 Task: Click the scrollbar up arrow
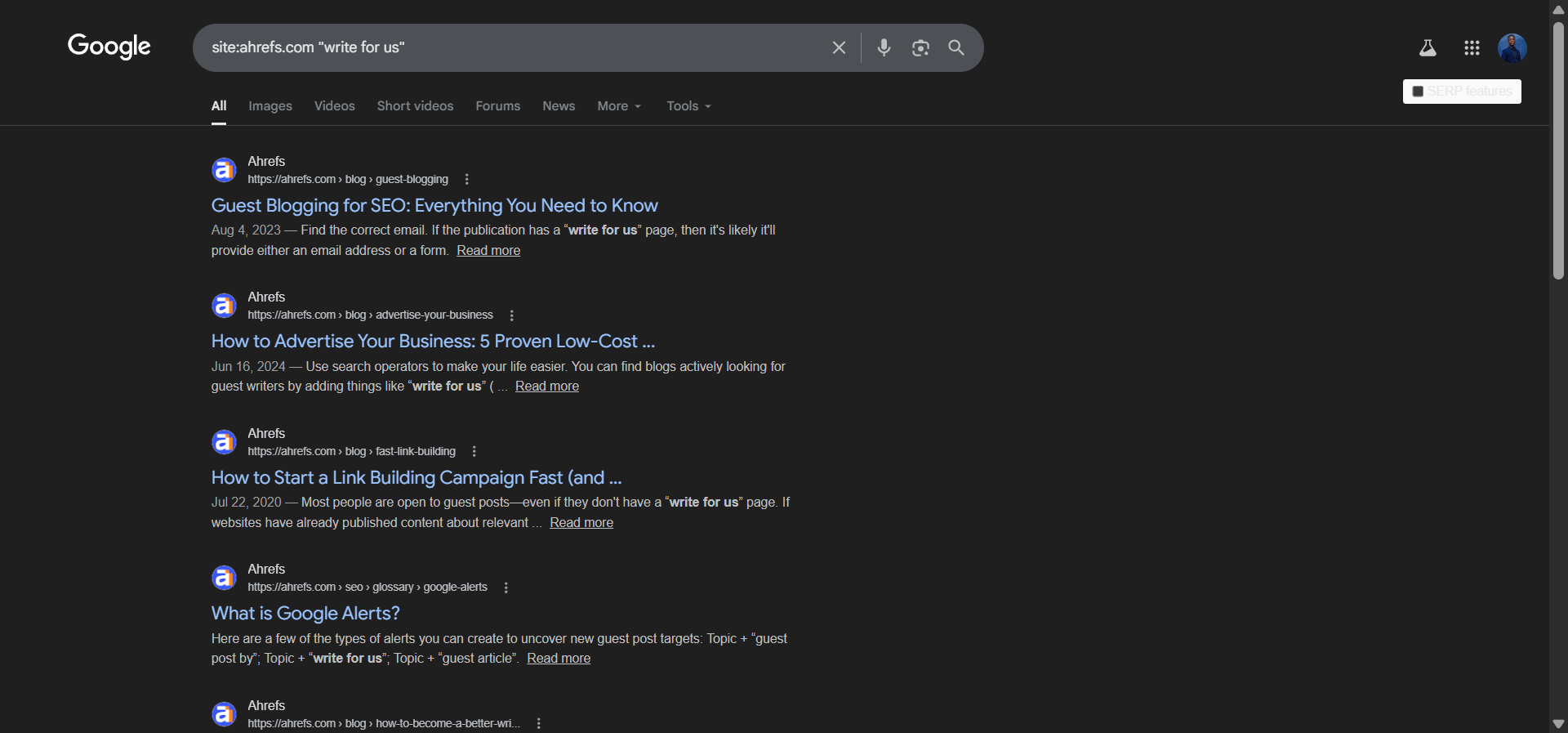pyautogui.click(x=1558, y=9)
